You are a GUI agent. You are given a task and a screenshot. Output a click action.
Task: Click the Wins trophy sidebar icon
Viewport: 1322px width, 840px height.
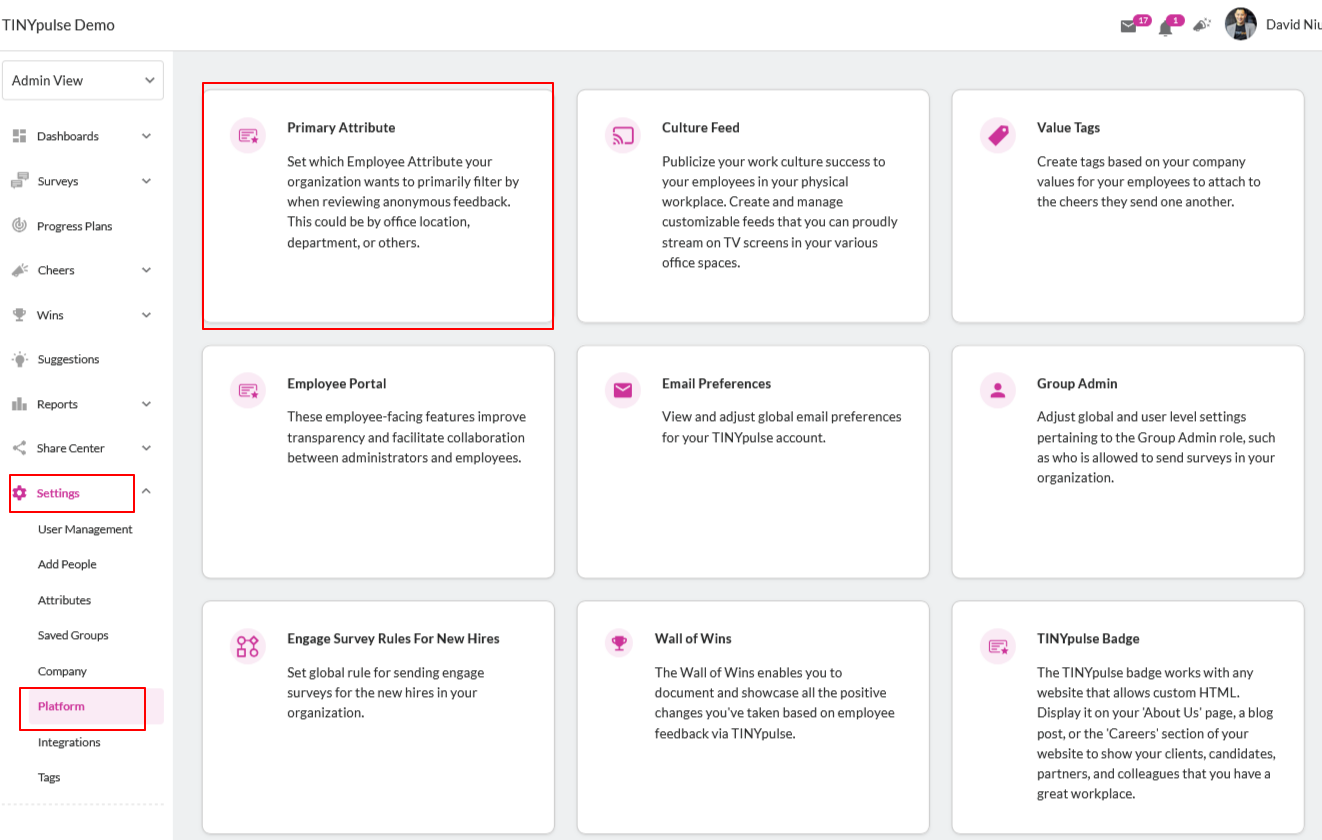pos(19,315)
